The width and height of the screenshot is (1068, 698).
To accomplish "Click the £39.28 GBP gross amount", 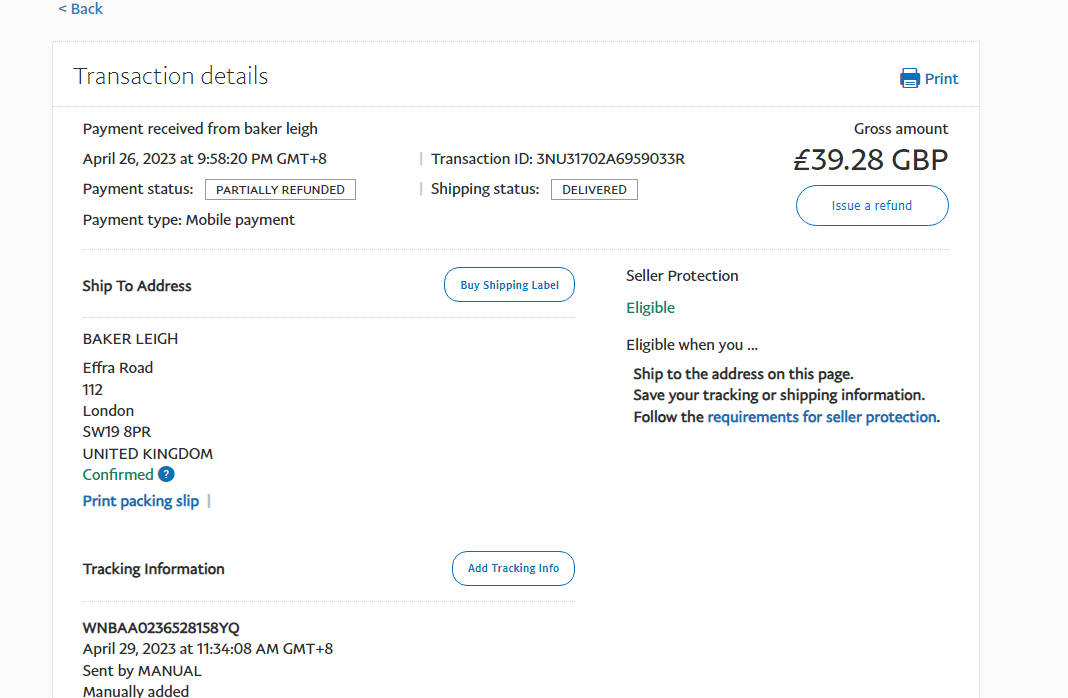I will (x=870, y=160).
